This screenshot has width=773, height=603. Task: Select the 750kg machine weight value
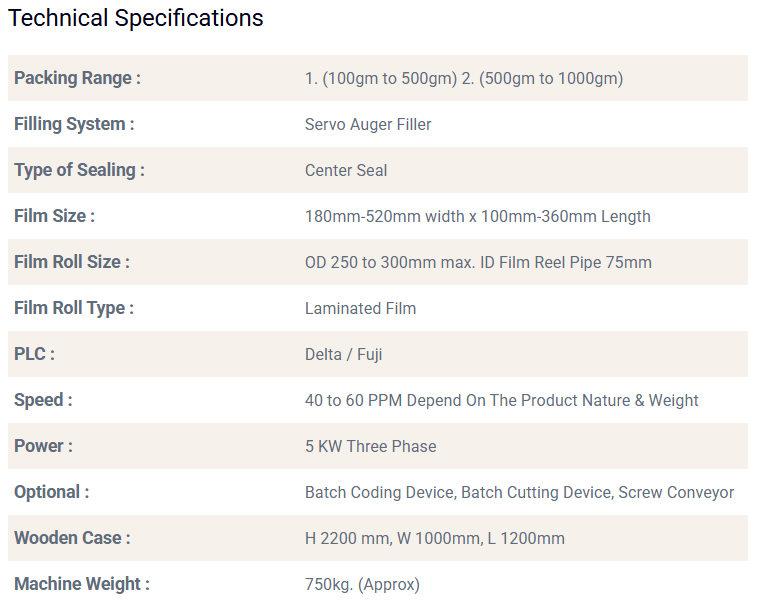tap(362, 584)
